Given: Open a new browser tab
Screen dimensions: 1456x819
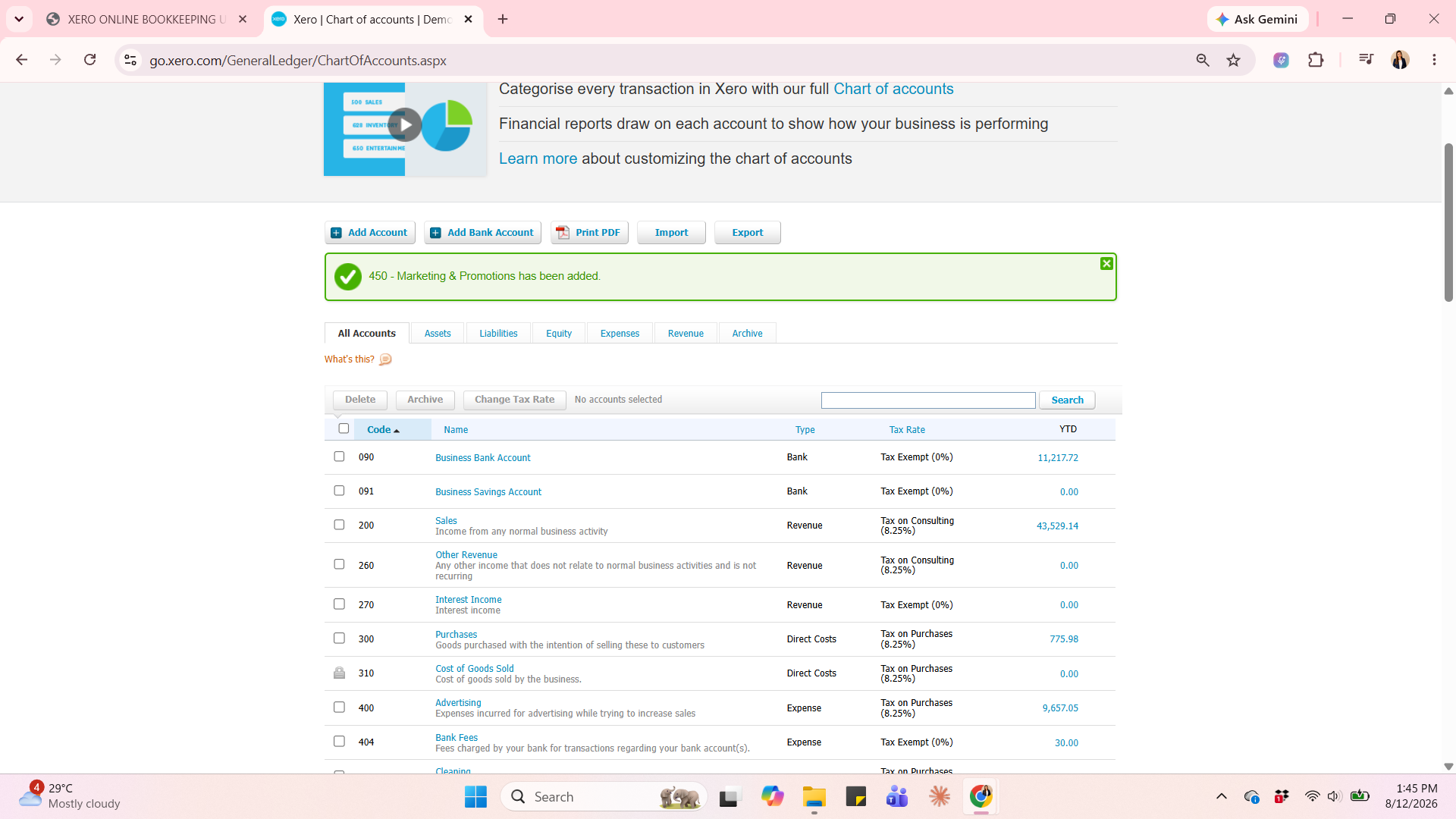Looking at the screenshot, I should (503, 19).
